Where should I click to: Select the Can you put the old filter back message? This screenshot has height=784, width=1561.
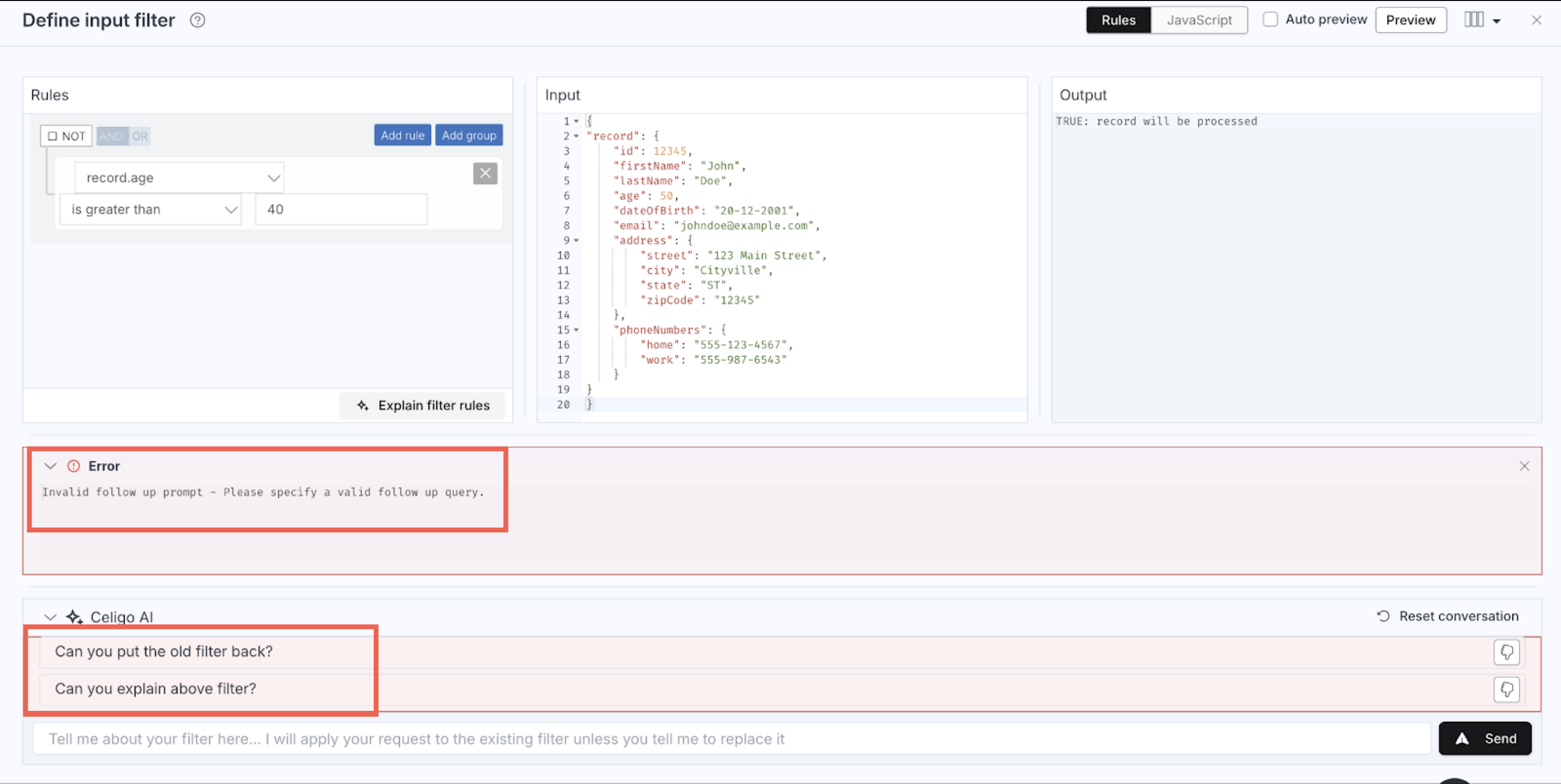[163, 651]
